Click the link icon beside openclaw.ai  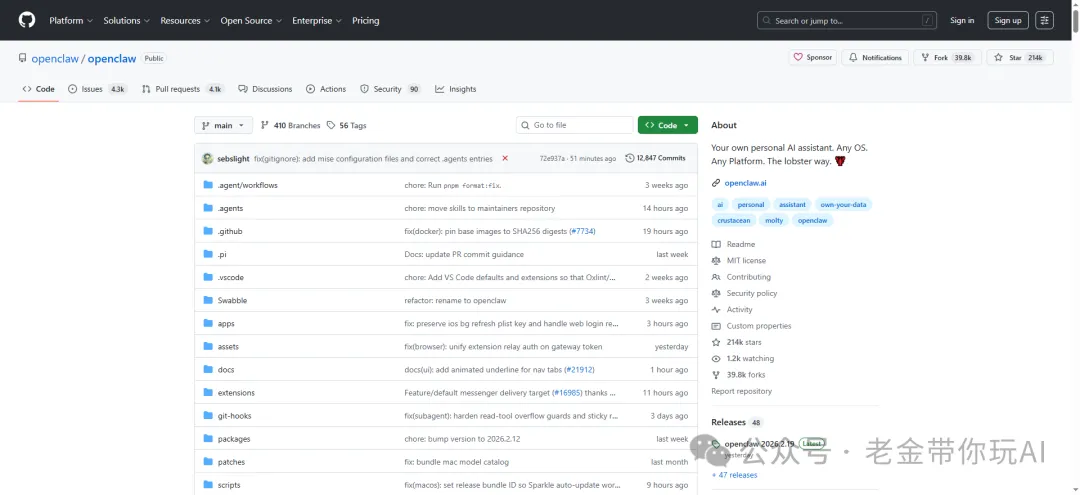coord(716,183)
